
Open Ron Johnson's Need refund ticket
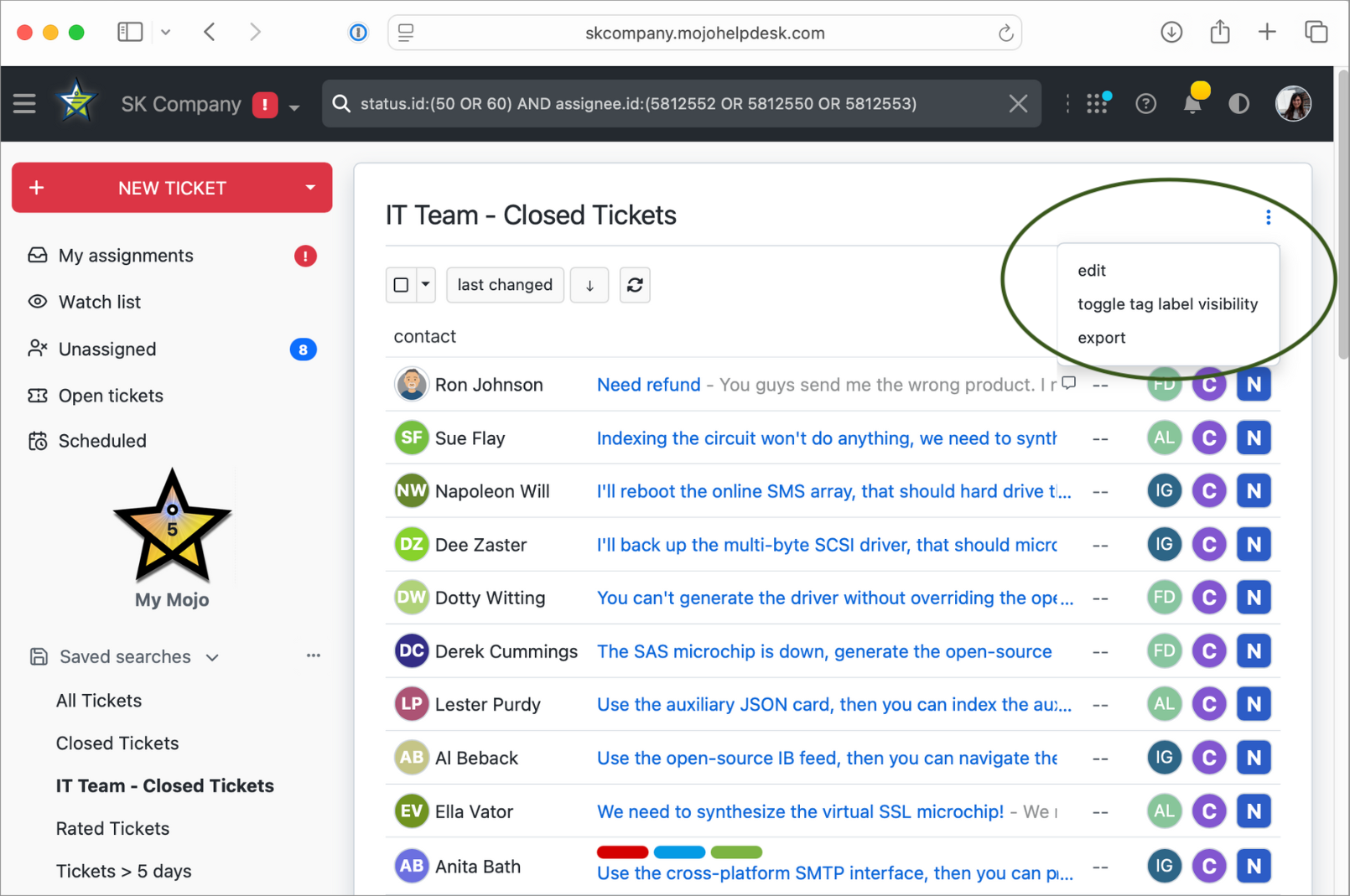(648, 384)
